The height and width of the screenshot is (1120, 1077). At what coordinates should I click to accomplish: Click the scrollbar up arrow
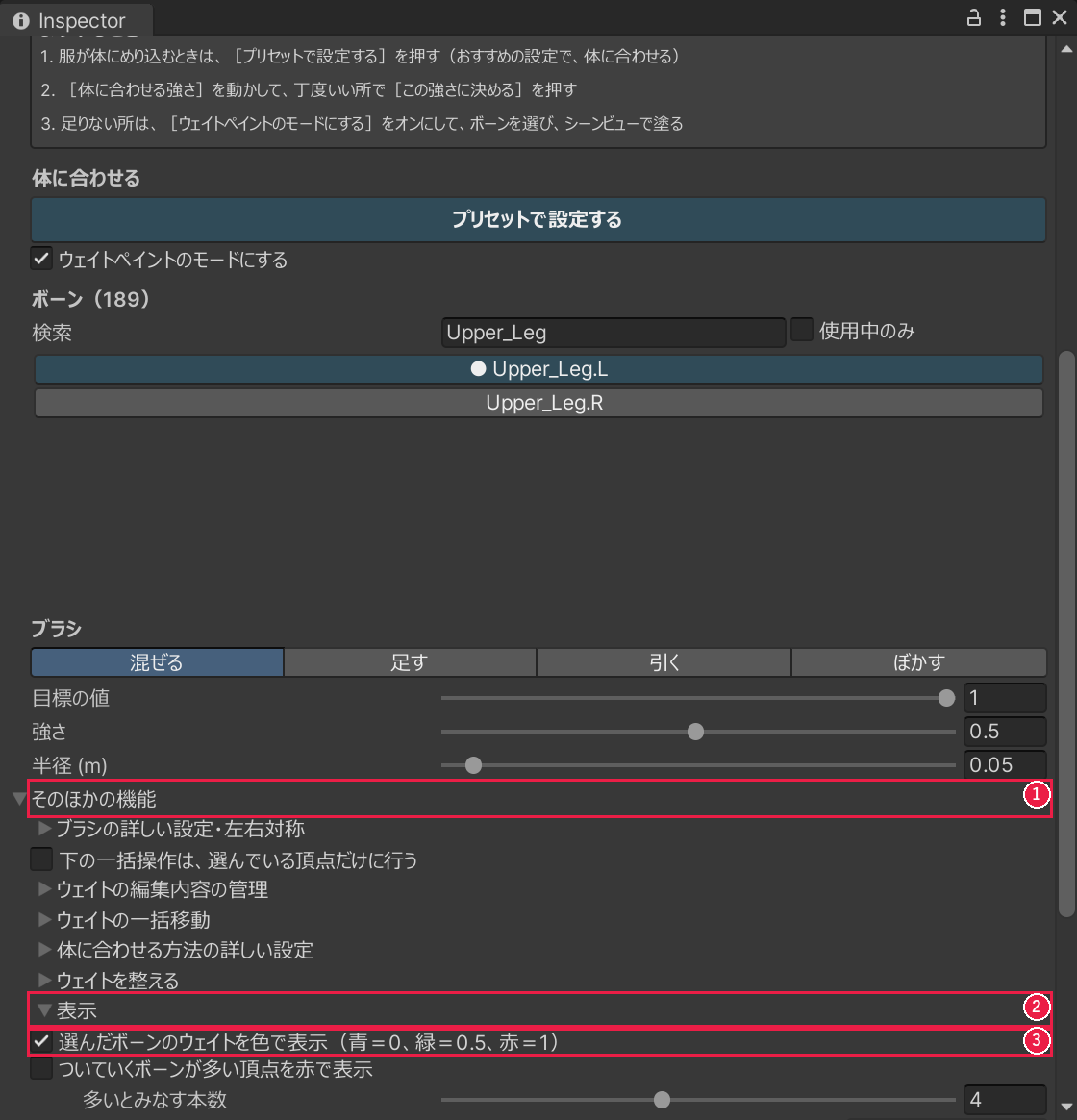pos(1066,49)
